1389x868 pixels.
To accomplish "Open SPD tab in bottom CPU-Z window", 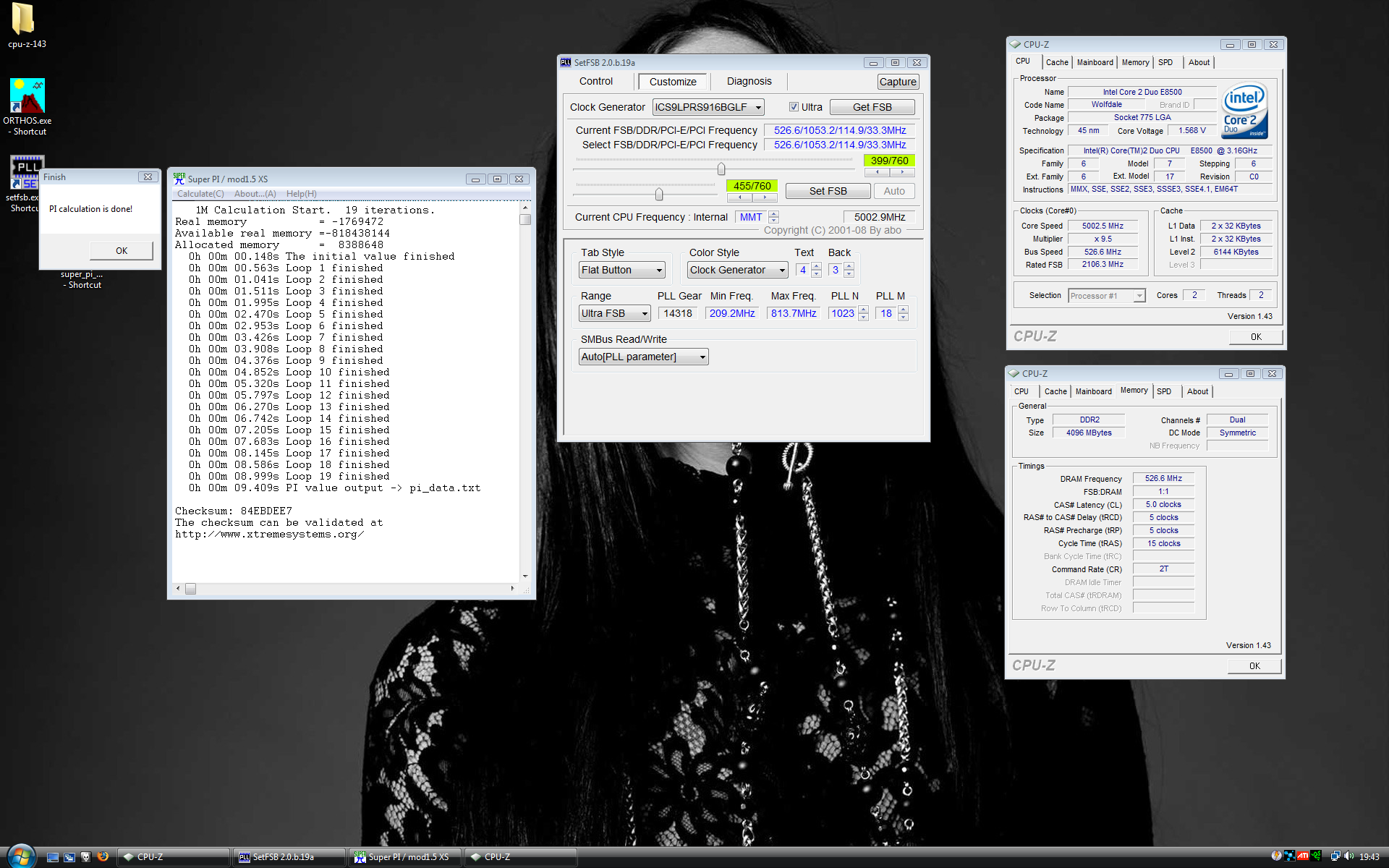I will pyautogui.click(x=1163, y=391).
